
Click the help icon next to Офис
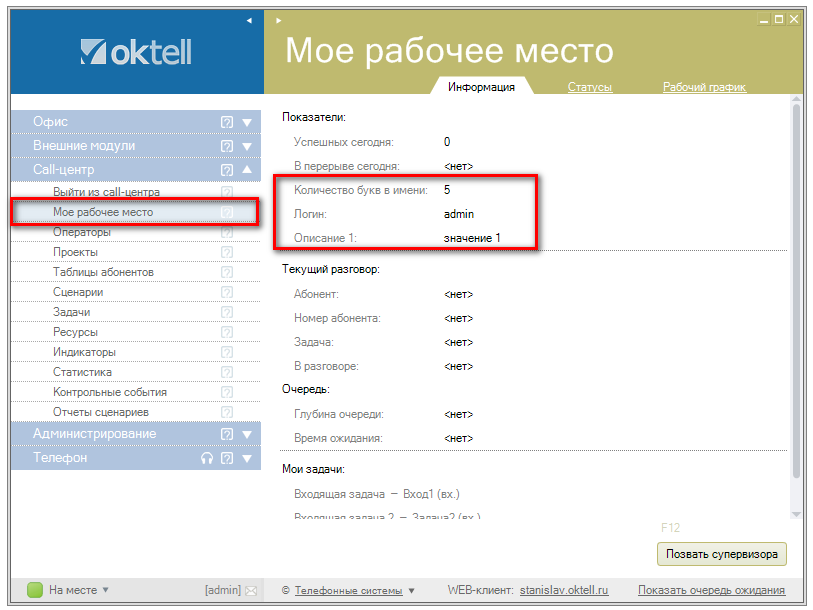coord(227,122)
